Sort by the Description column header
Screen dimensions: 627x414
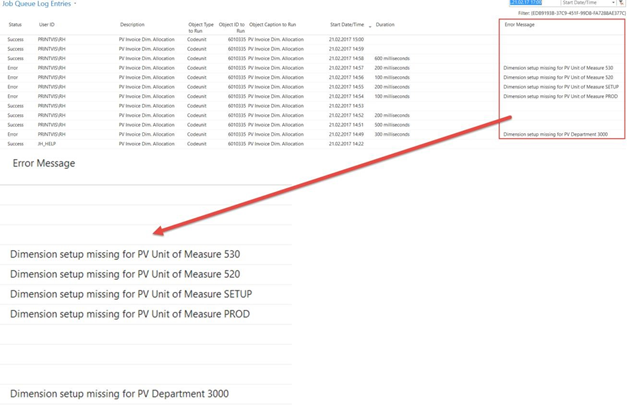(x=132, y=25)
